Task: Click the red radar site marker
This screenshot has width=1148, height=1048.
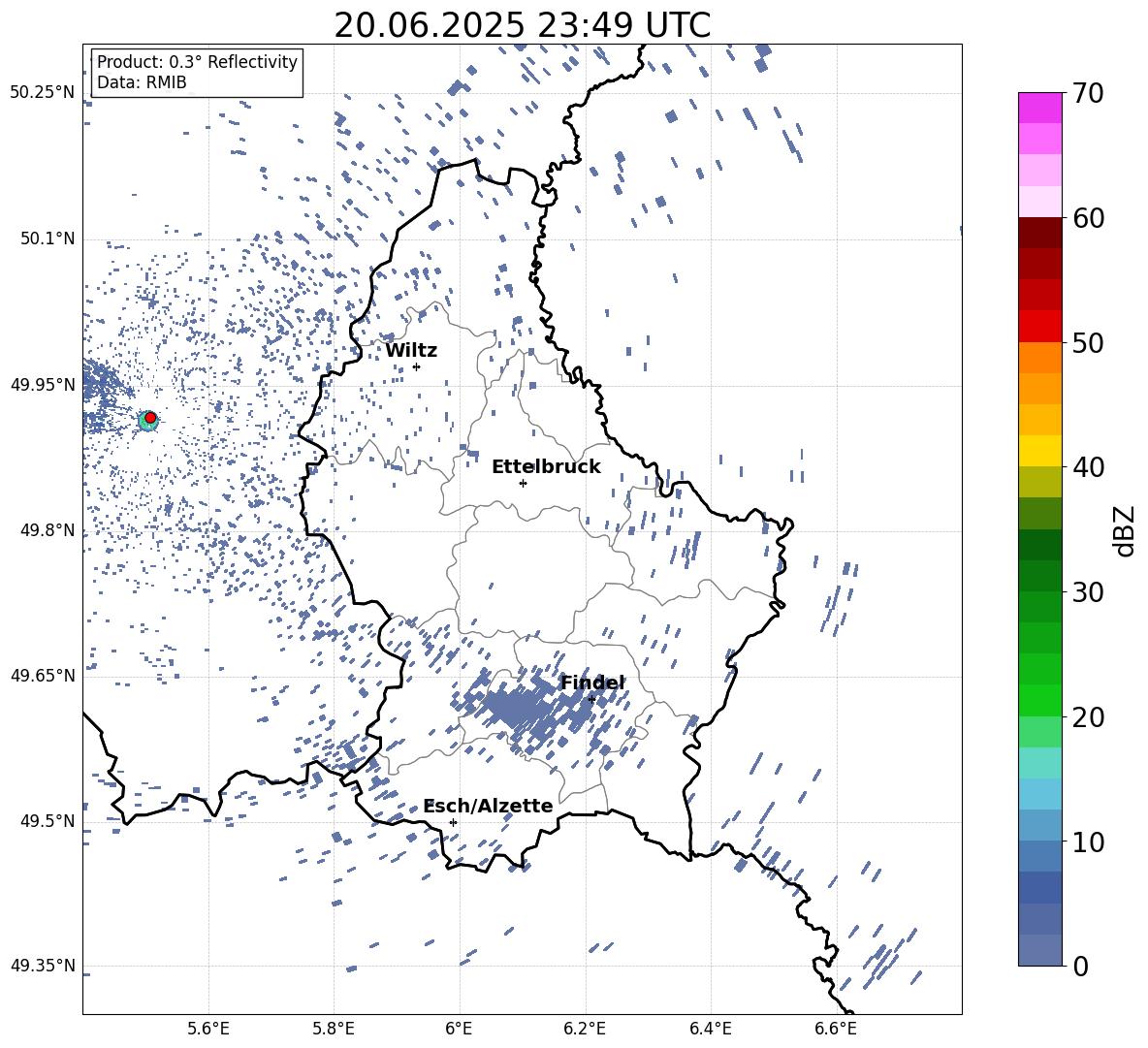Action: [x=150, y=418]
